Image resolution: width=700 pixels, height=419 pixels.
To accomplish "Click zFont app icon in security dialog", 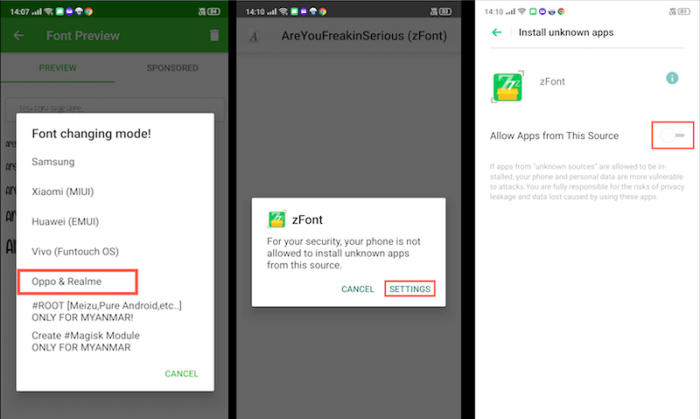I will [x=277, y=220].
